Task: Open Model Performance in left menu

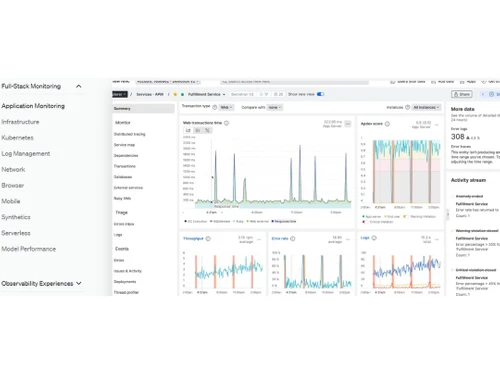Action: (29, 249)
